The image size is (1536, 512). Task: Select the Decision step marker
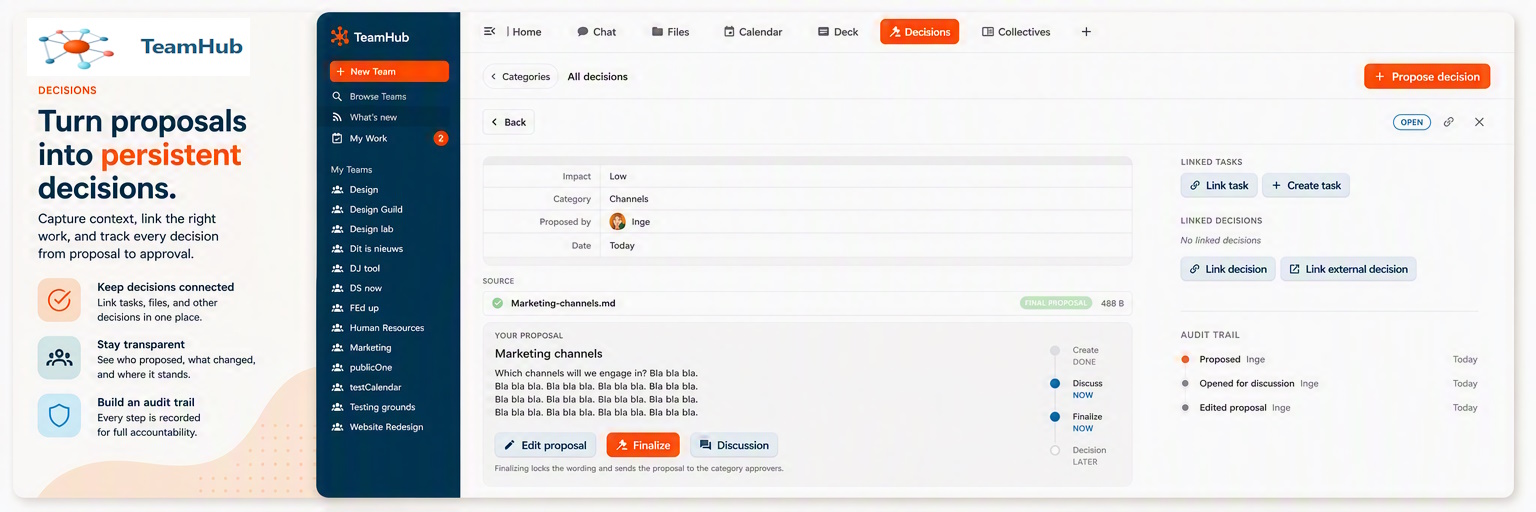tap(1055, 451)
